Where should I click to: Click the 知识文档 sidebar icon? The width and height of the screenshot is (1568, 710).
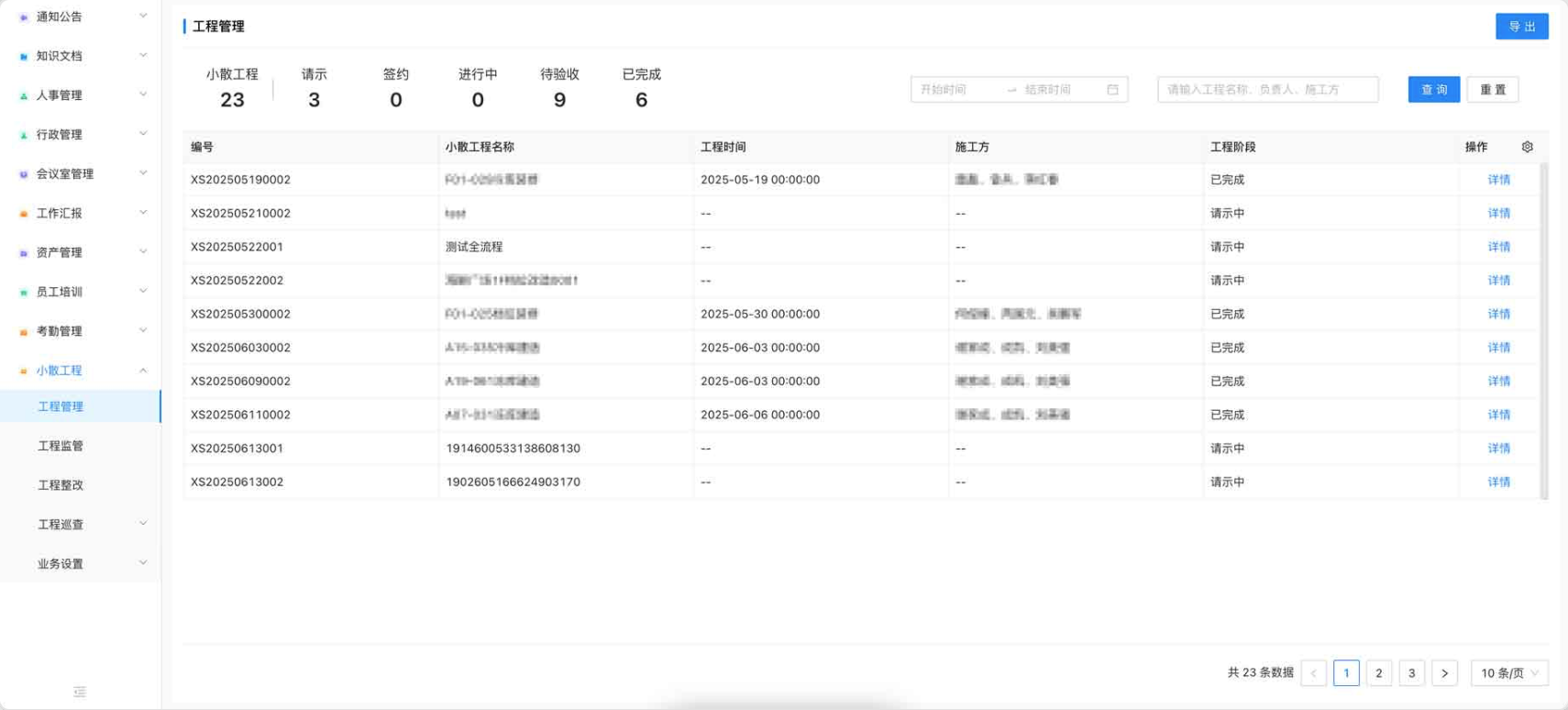click(x=24, y=57)
